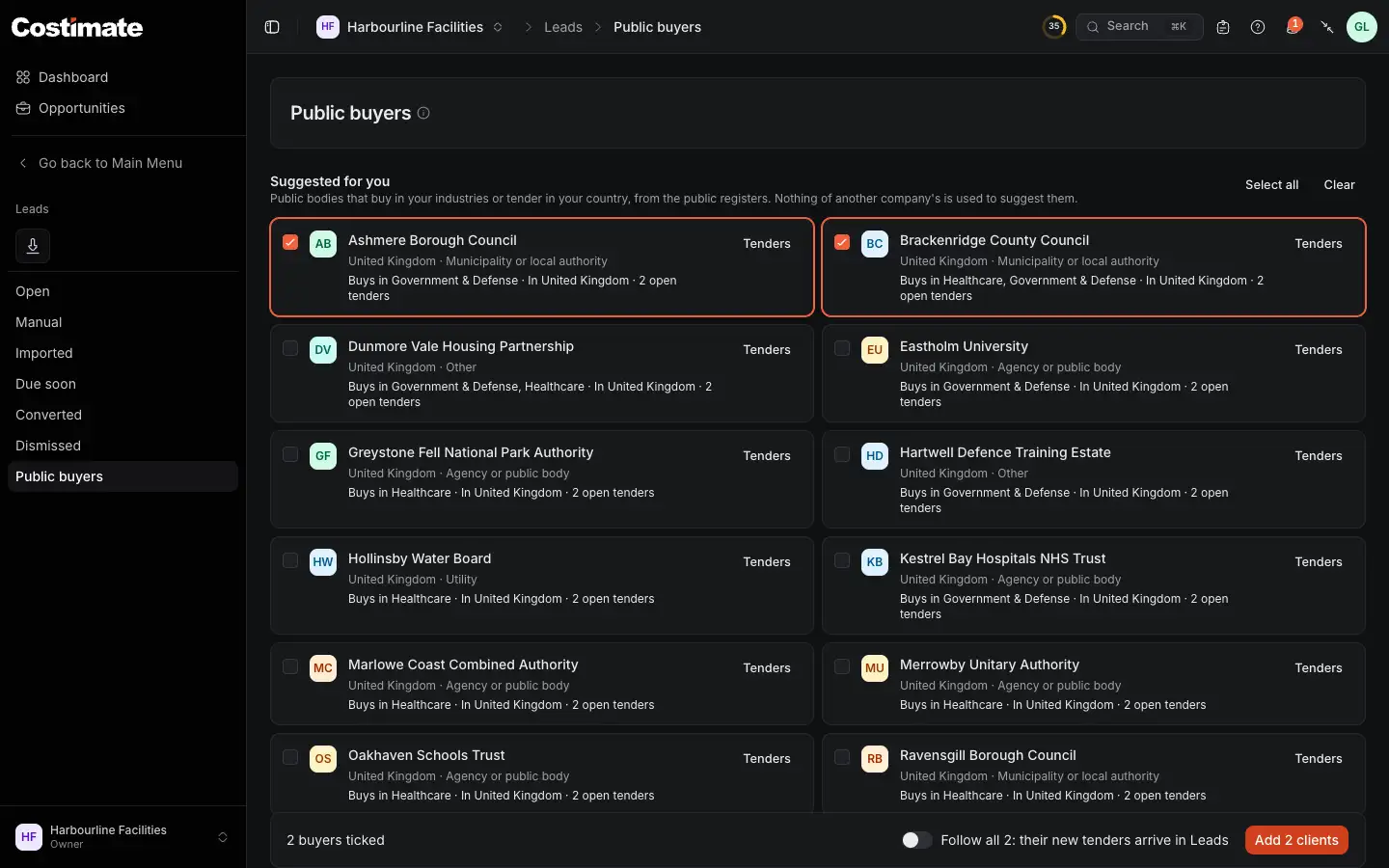Toggle the sidebar panel icon

click(272, 27)
